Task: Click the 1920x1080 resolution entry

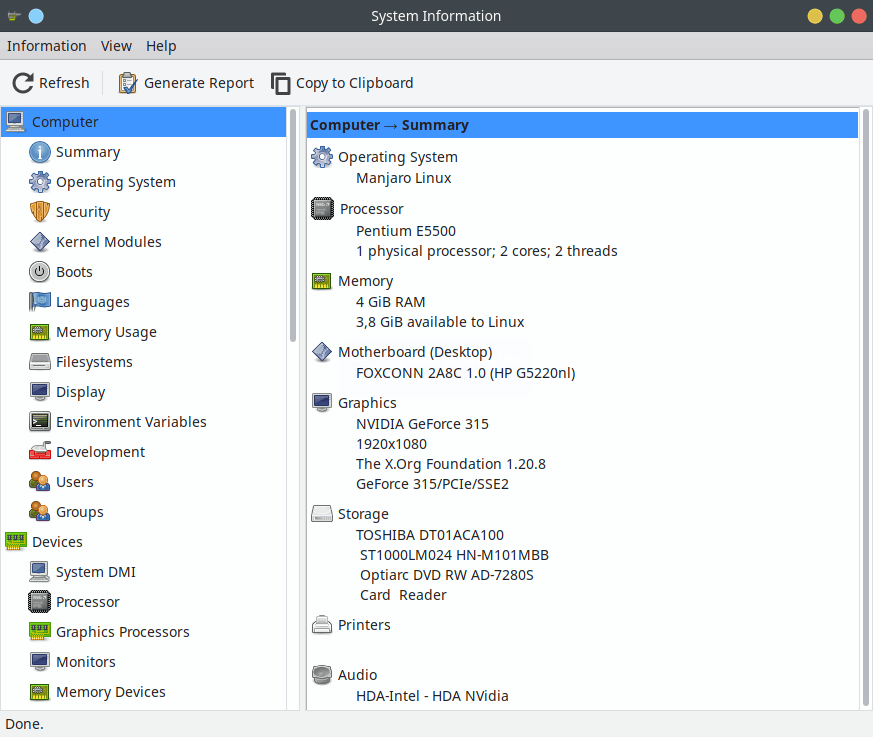Action: point(391,444)
